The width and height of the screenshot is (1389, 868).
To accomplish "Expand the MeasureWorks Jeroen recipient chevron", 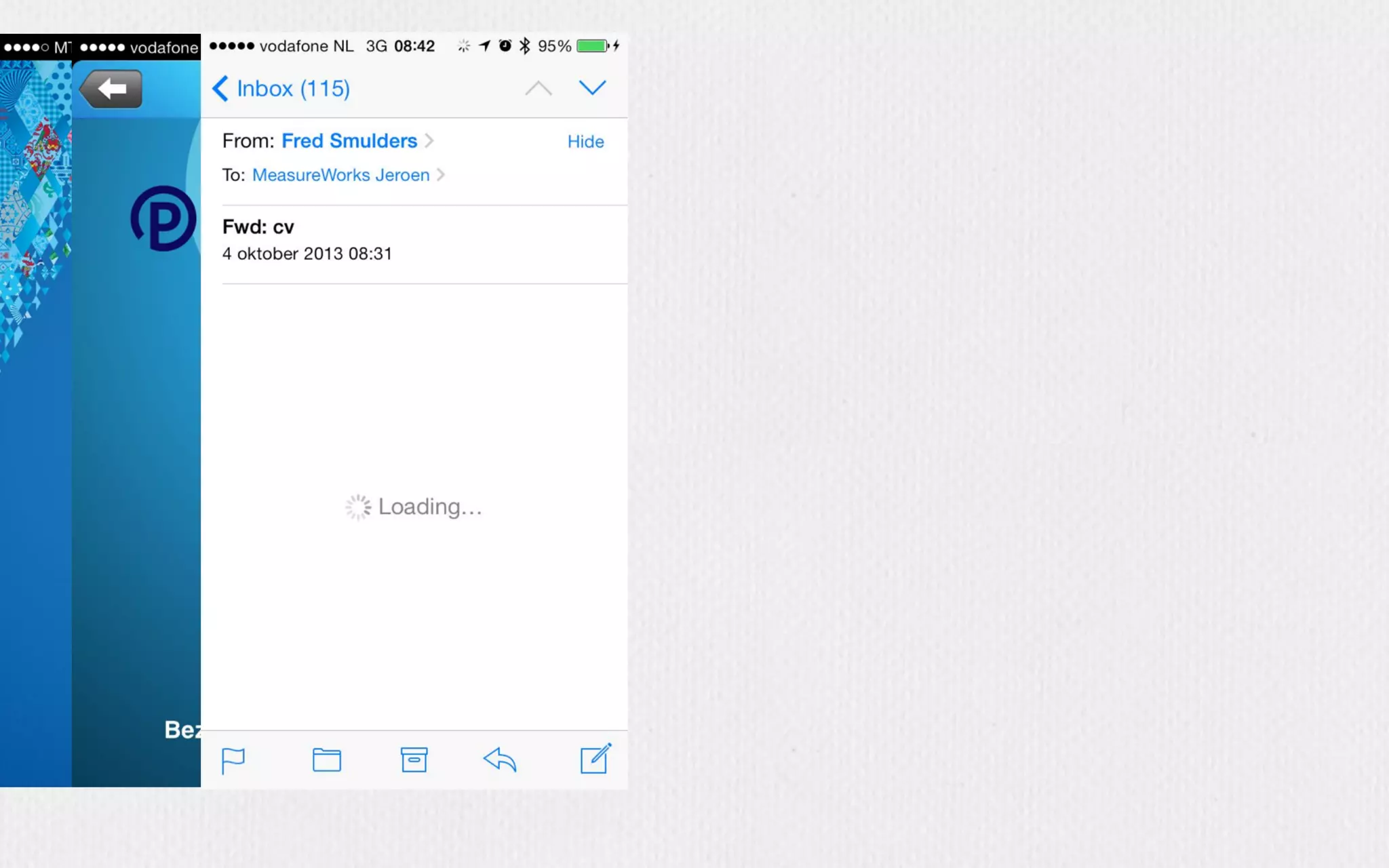I will [x=441, y=175].
